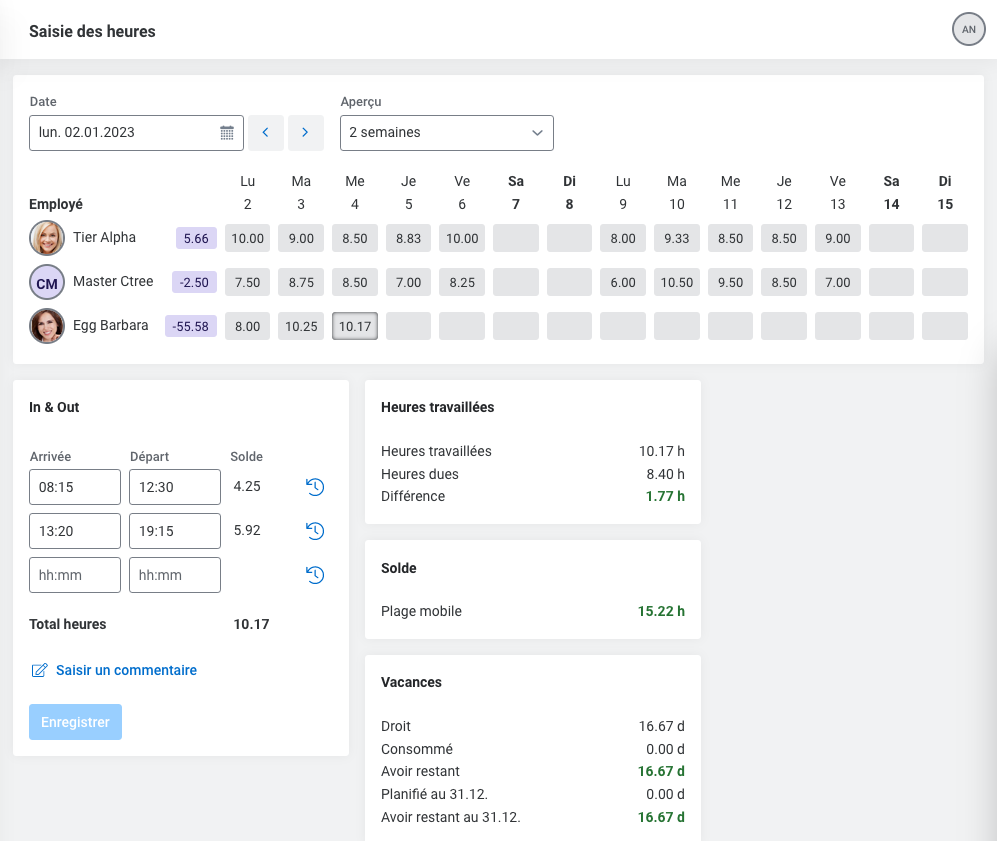Select Tier Alpha's profile photo

pyautogui.click(x=47, y=238)
